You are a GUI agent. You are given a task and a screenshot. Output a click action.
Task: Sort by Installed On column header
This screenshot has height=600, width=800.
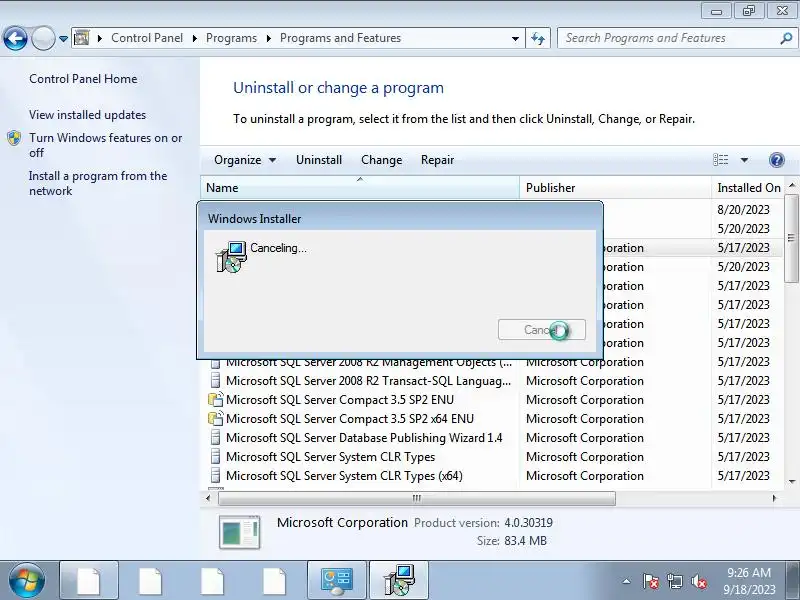[748, 188]
